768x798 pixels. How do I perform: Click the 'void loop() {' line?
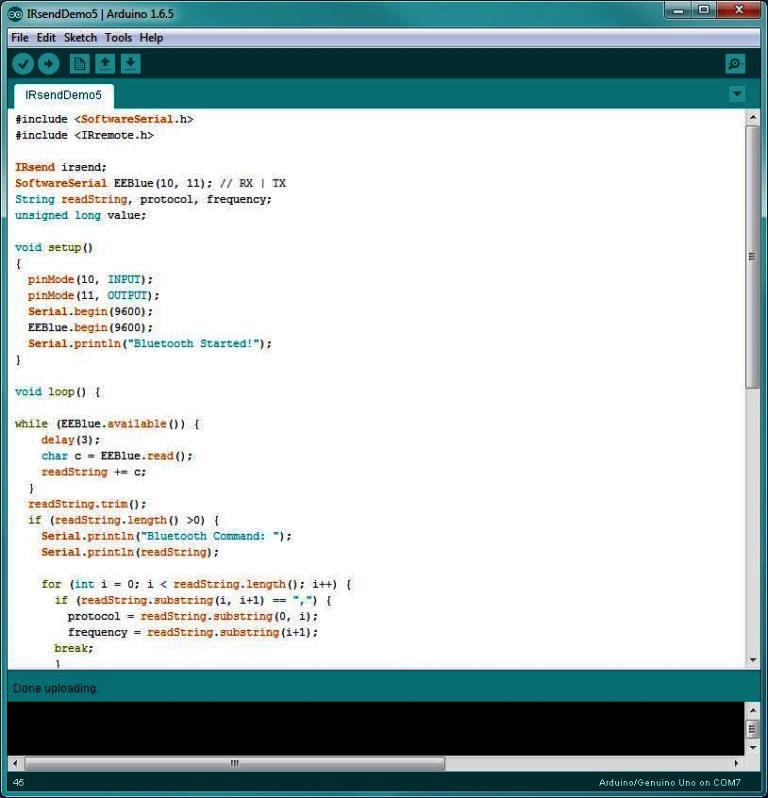(x=58, y=392)
